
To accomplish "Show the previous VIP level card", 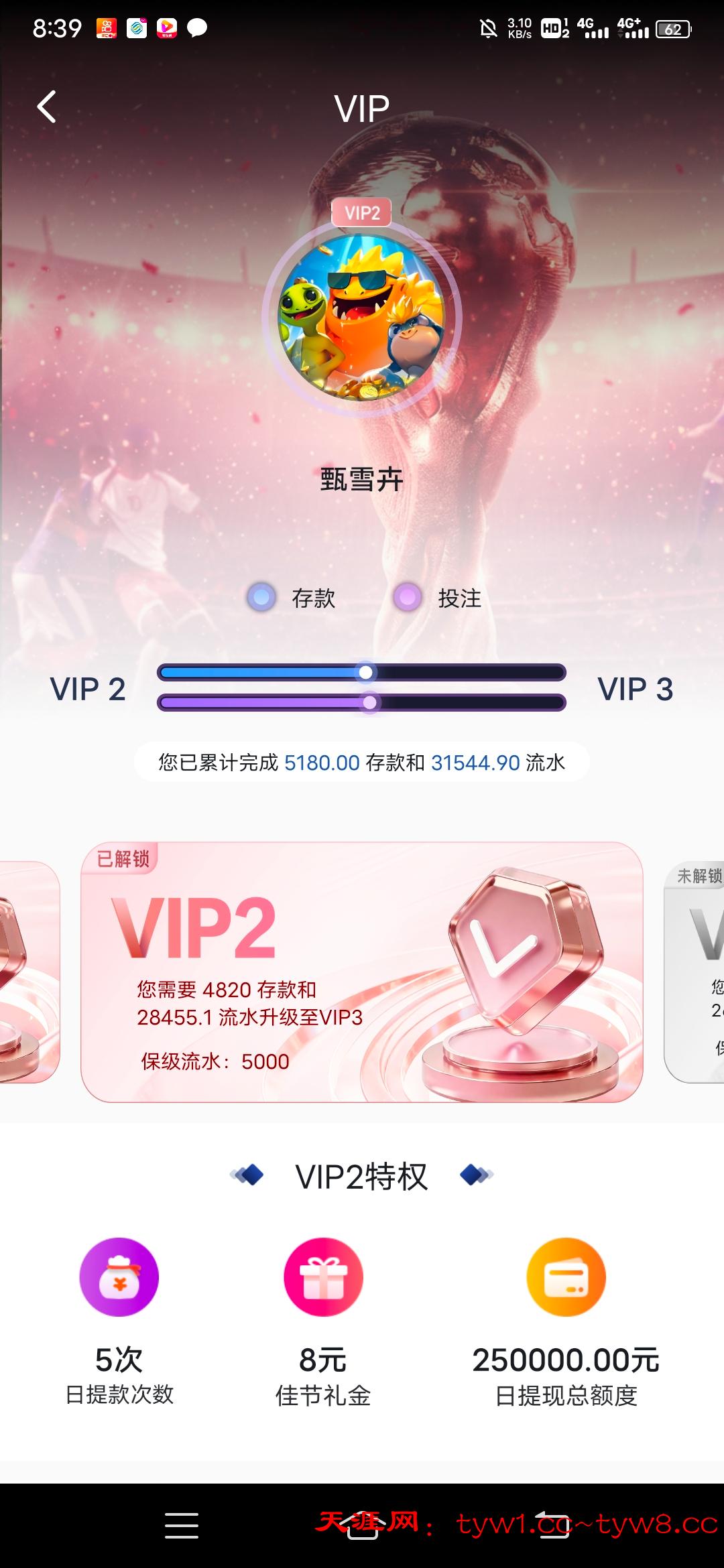I will [29, 972].
